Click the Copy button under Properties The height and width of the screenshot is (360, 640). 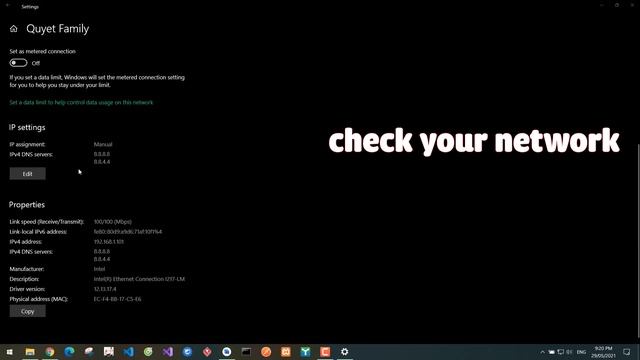coord(27,311)
